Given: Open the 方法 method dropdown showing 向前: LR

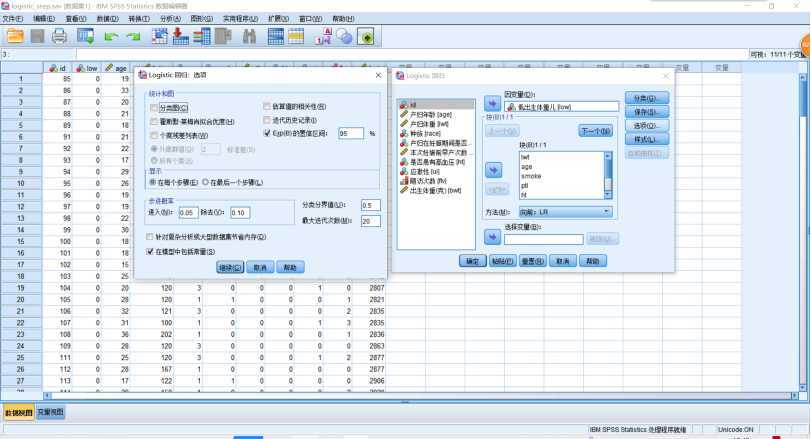Looking at the screenshot, I should click(x=565, y=212).
